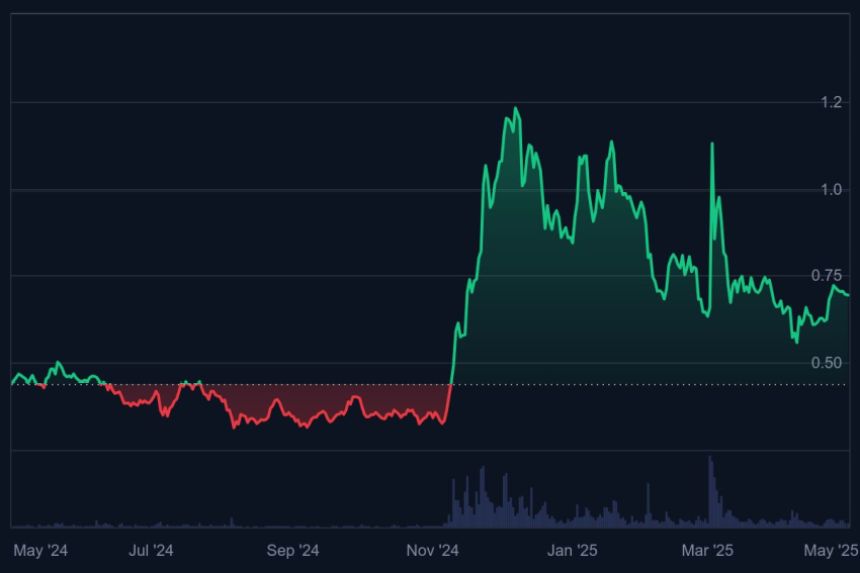
Task: Click the Mar '25 date label
Action: point(708,551)
